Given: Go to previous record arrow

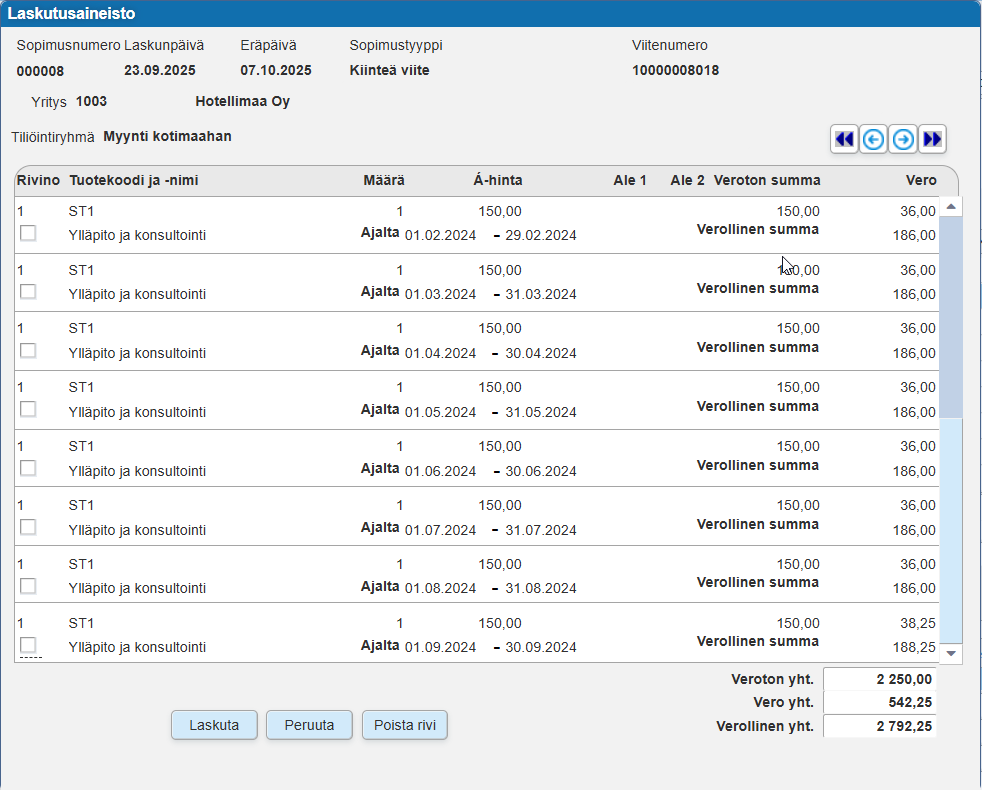Looking at the screenshot, I should (874, 139).
